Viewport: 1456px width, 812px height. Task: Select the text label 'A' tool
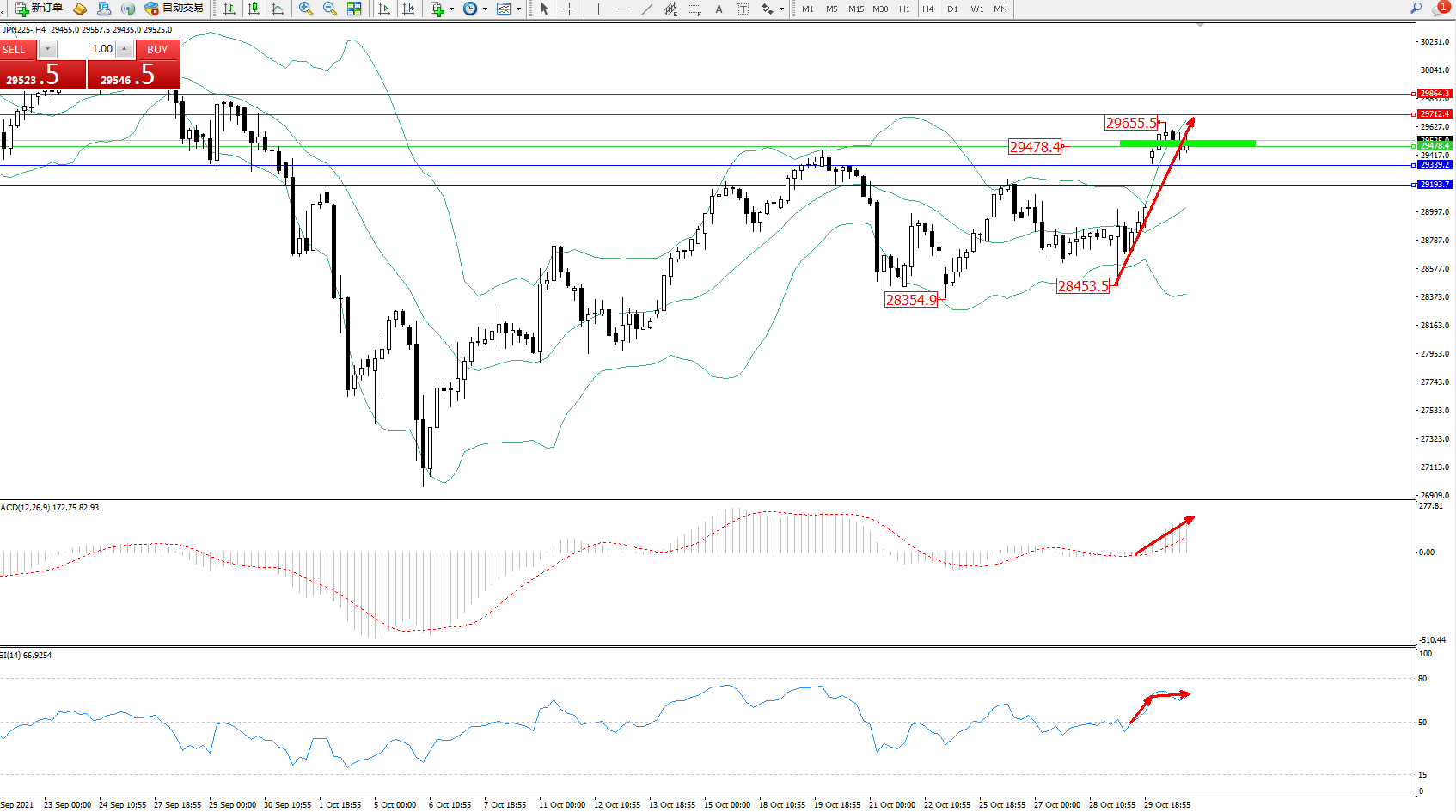[x=719, y=9]
